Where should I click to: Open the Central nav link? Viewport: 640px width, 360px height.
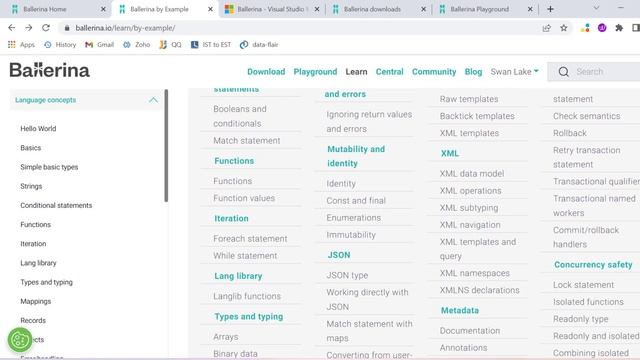(389, 71)
